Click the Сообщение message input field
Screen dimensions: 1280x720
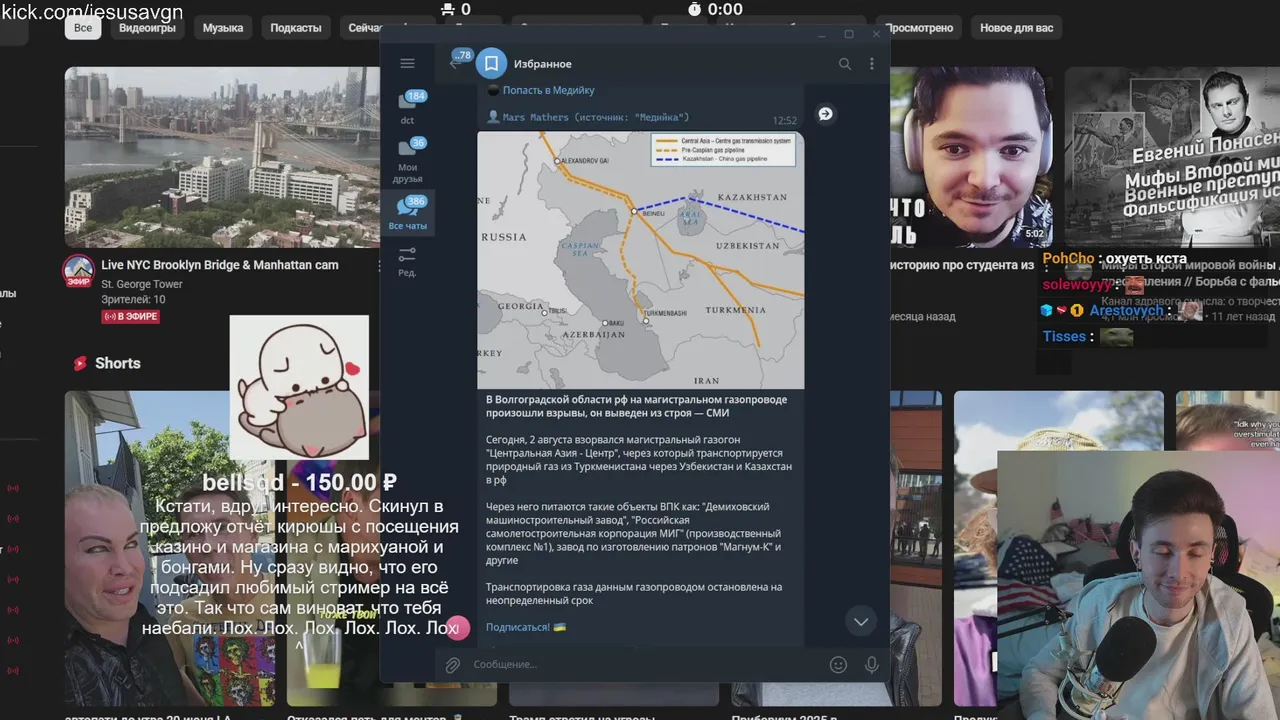[645, 665]
